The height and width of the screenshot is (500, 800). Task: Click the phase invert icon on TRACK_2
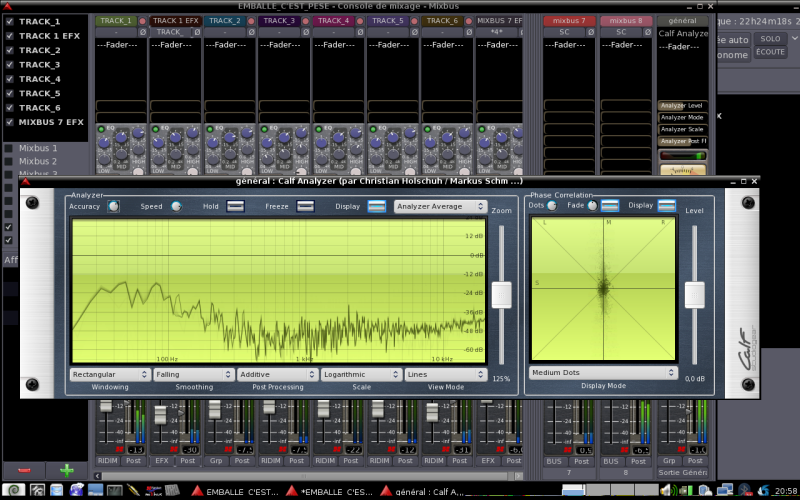(251, 32)
